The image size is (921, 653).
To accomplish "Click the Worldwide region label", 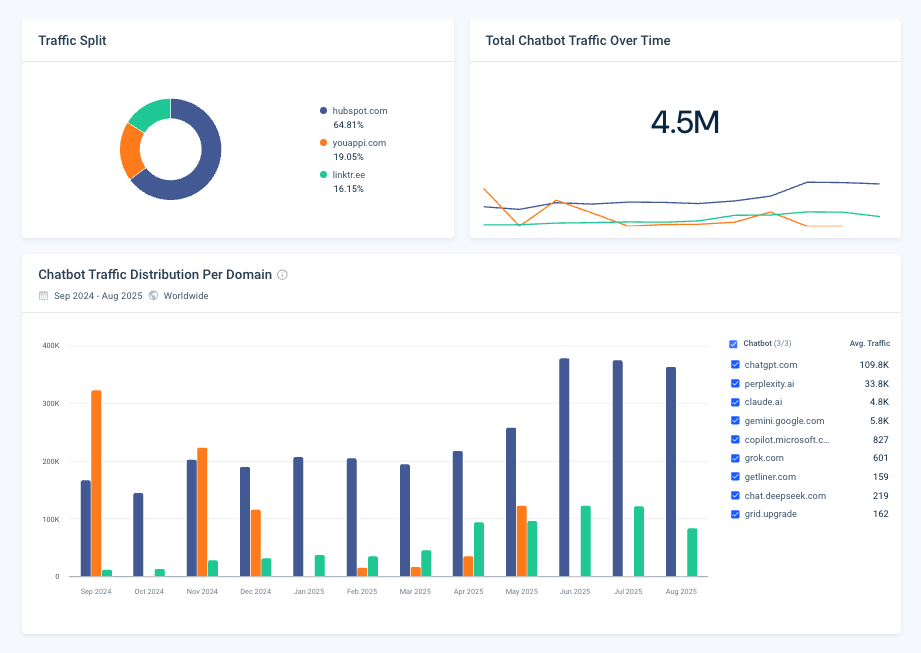I will coord(186,296).
